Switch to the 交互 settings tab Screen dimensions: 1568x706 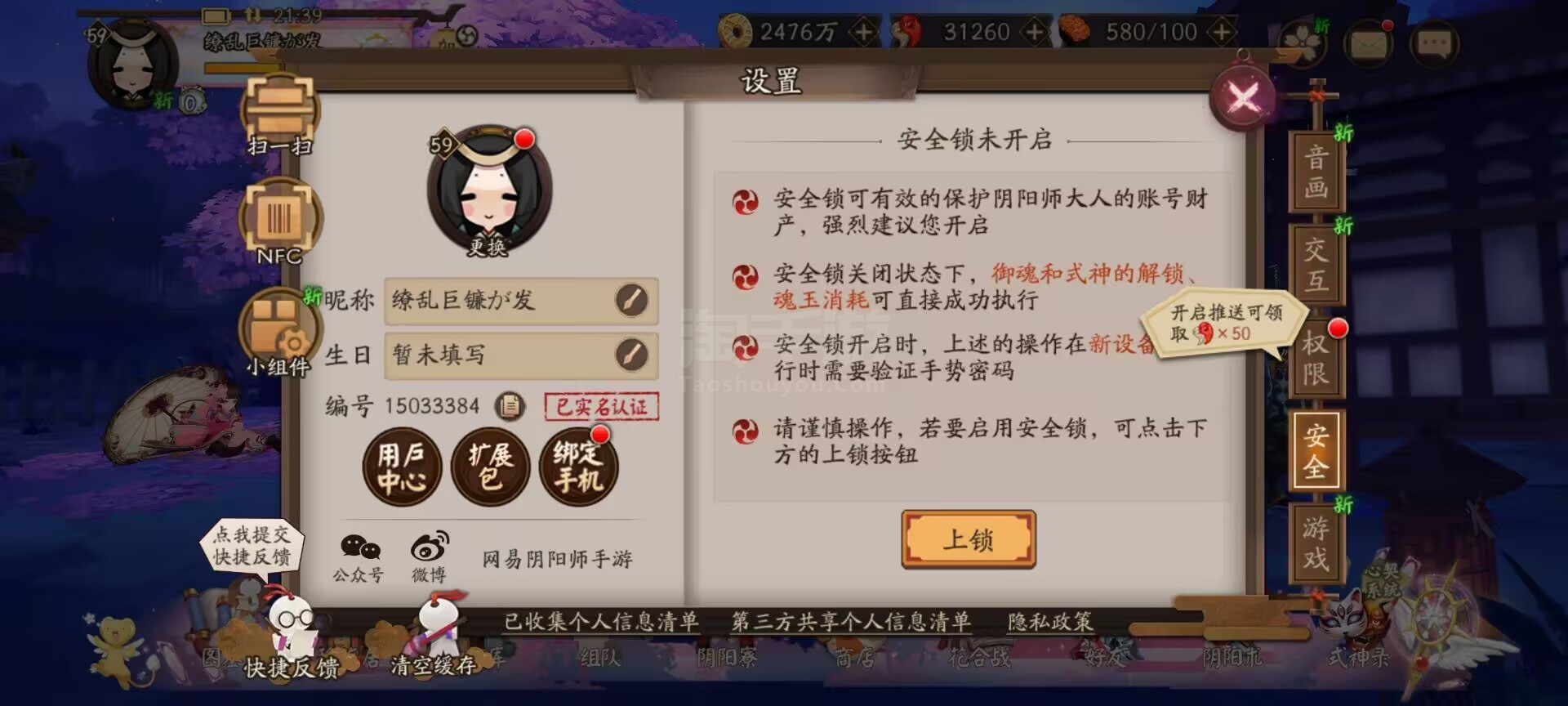[x=1316, y=265]
